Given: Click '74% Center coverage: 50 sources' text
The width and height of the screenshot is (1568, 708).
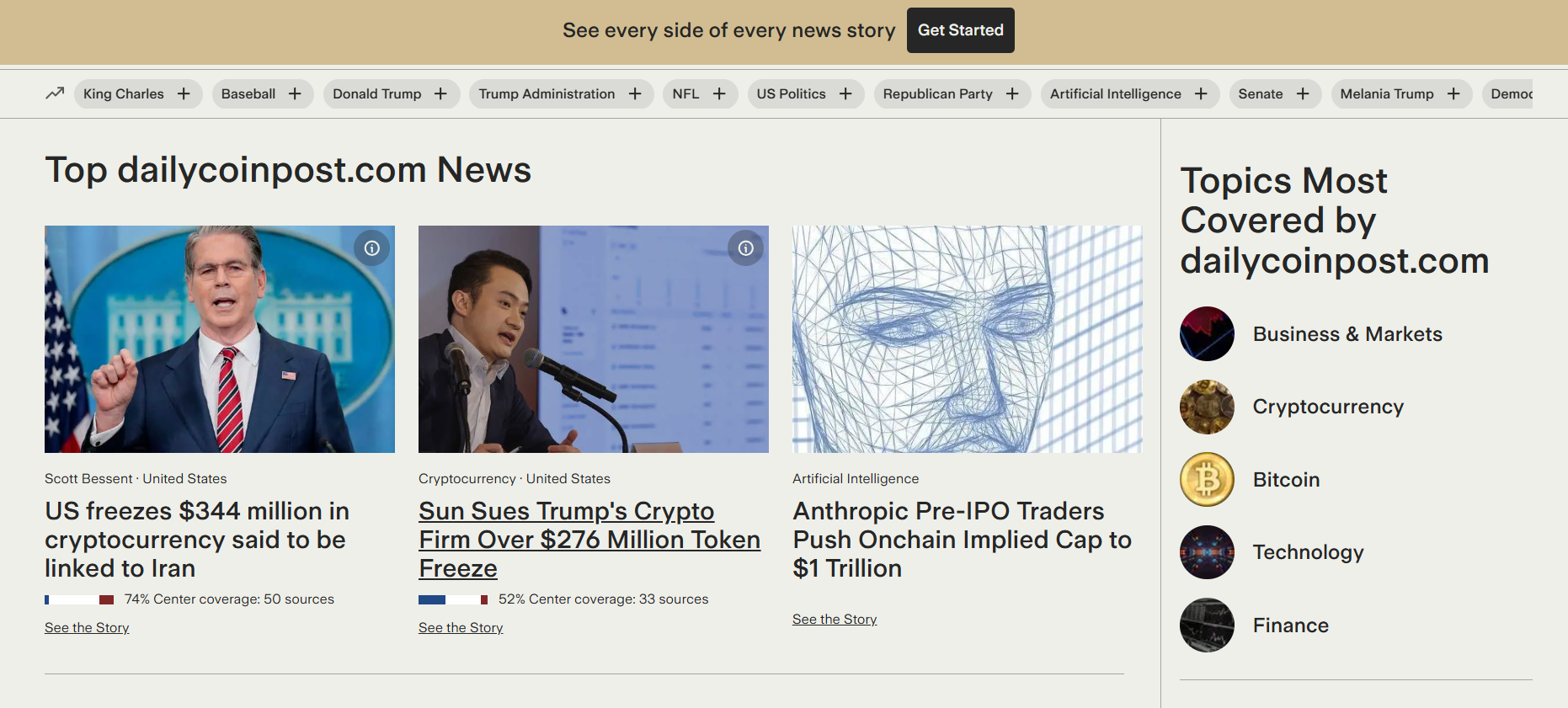Looking at the screenshot, I should [x=229, y=599].
